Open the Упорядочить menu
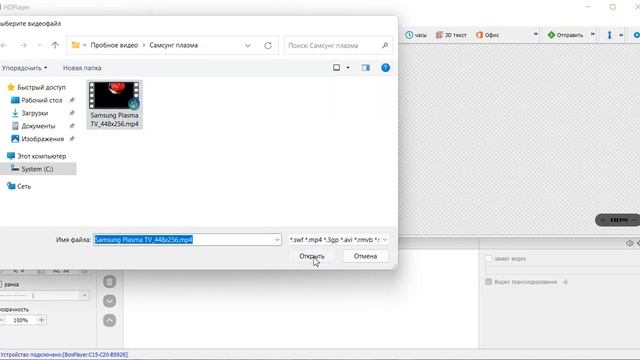This screenshot has height=360, width=640. tap(24, 68)
